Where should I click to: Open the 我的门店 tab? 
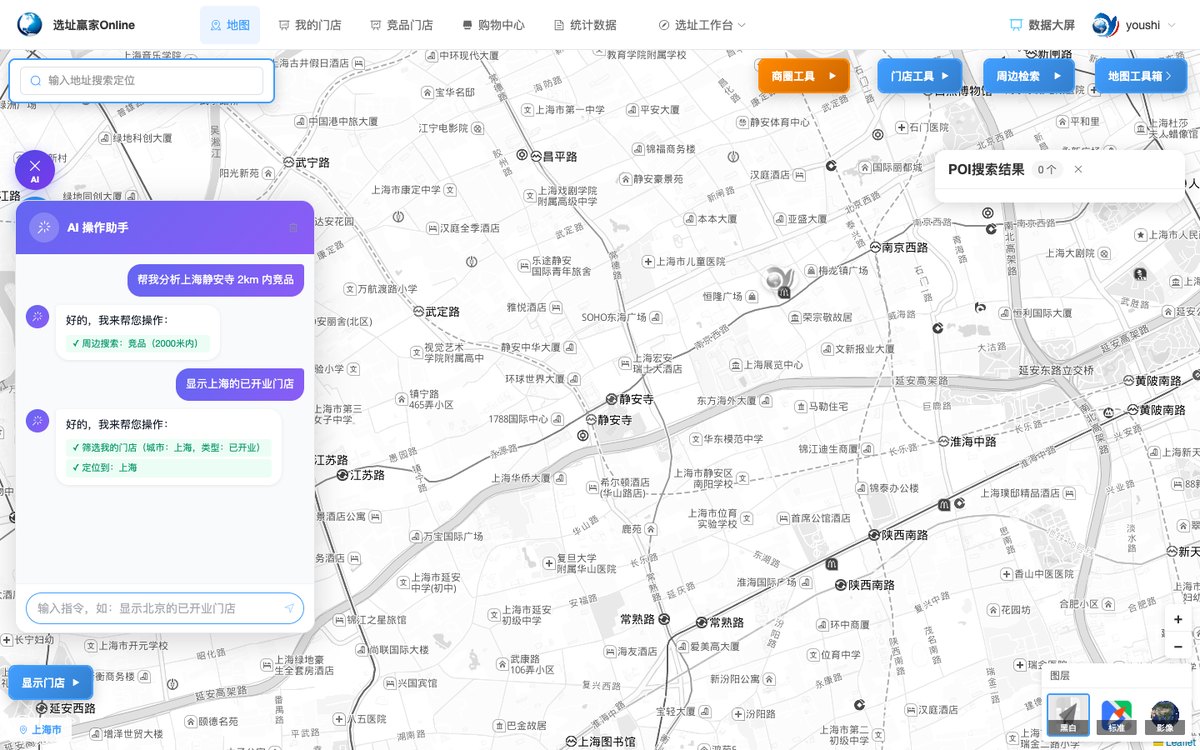click(x=310, y=25)
